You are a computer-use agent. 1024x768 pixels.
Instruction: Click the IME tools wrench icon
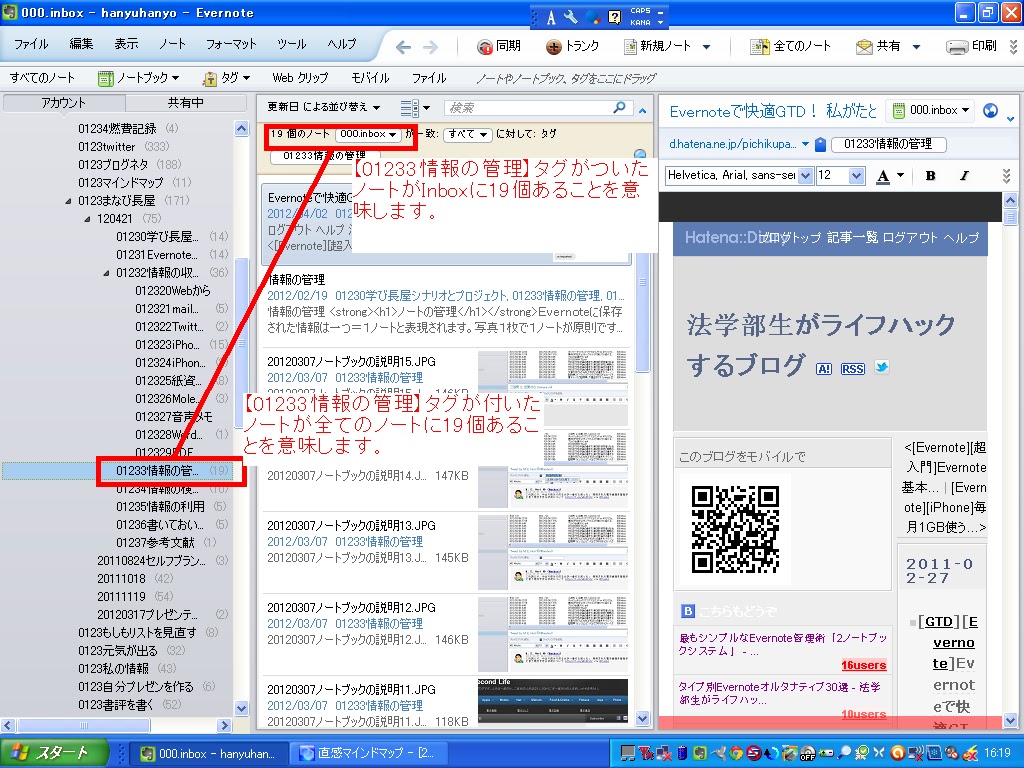pyautogui.click(x=571, y=17)
